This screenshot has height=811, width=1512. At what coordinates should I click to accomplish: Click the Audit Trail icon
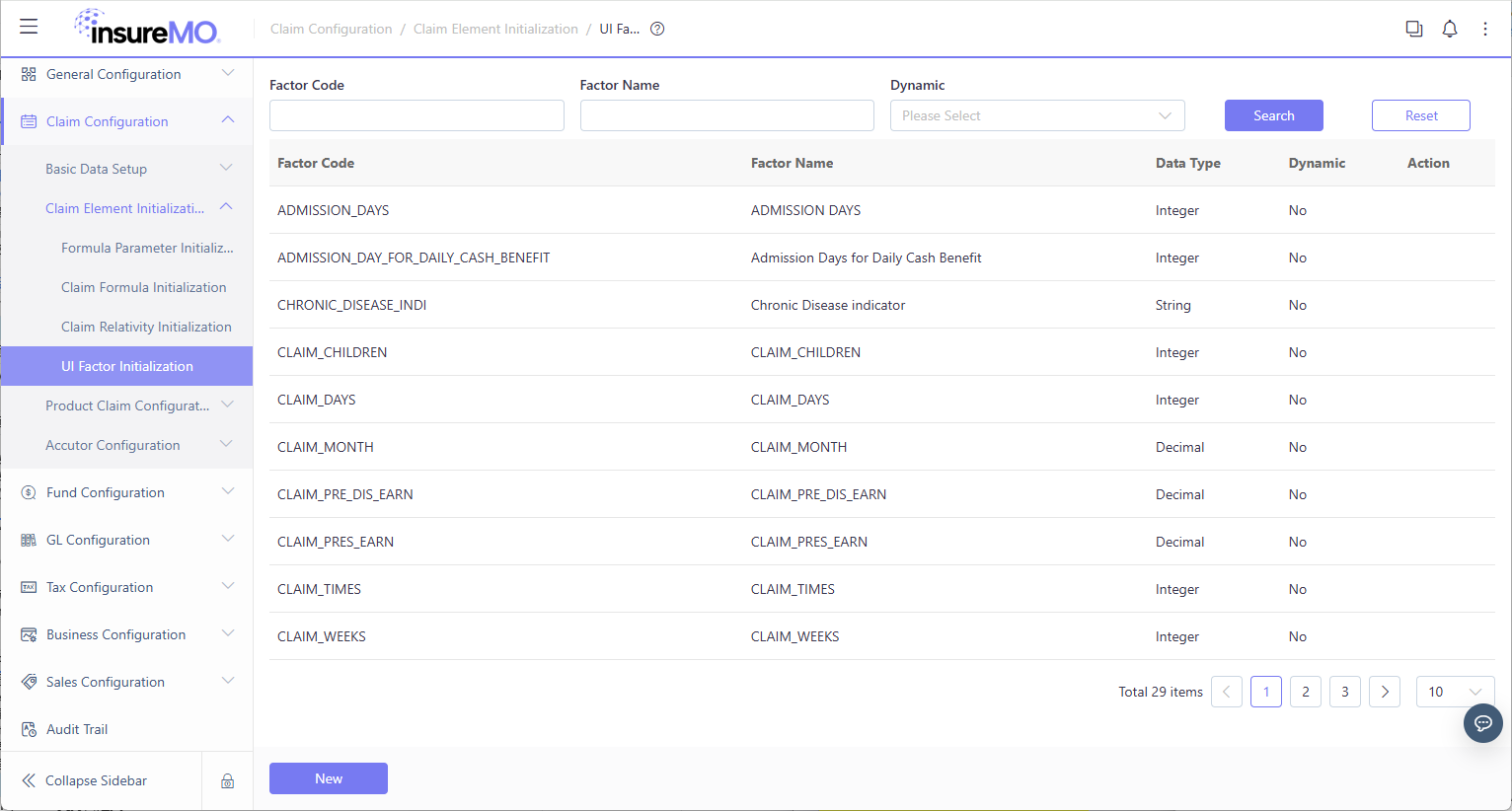(29, 729)
